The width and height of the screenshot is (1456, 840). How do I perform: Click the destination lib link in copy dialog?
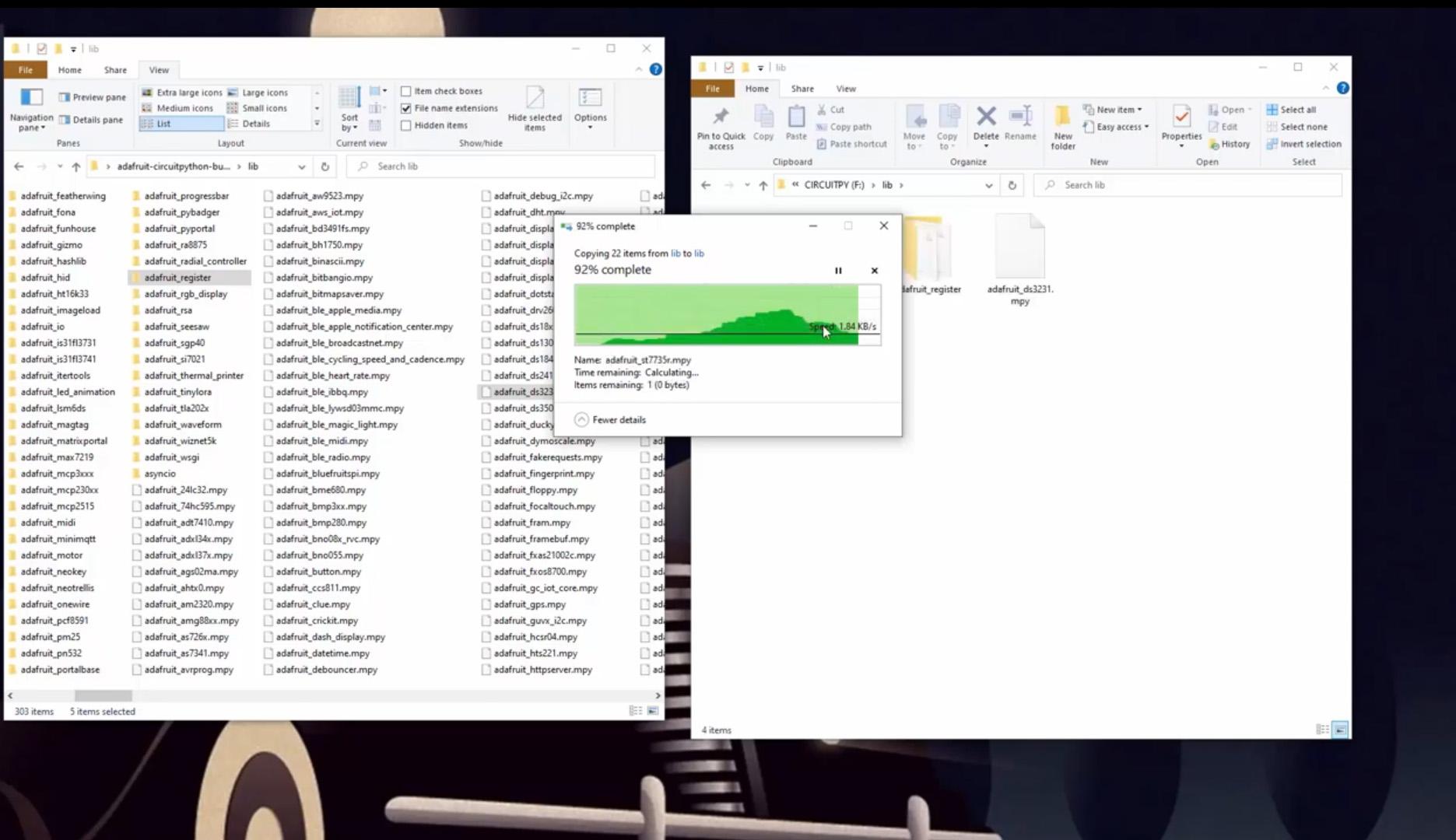click(x=699, y=254)
